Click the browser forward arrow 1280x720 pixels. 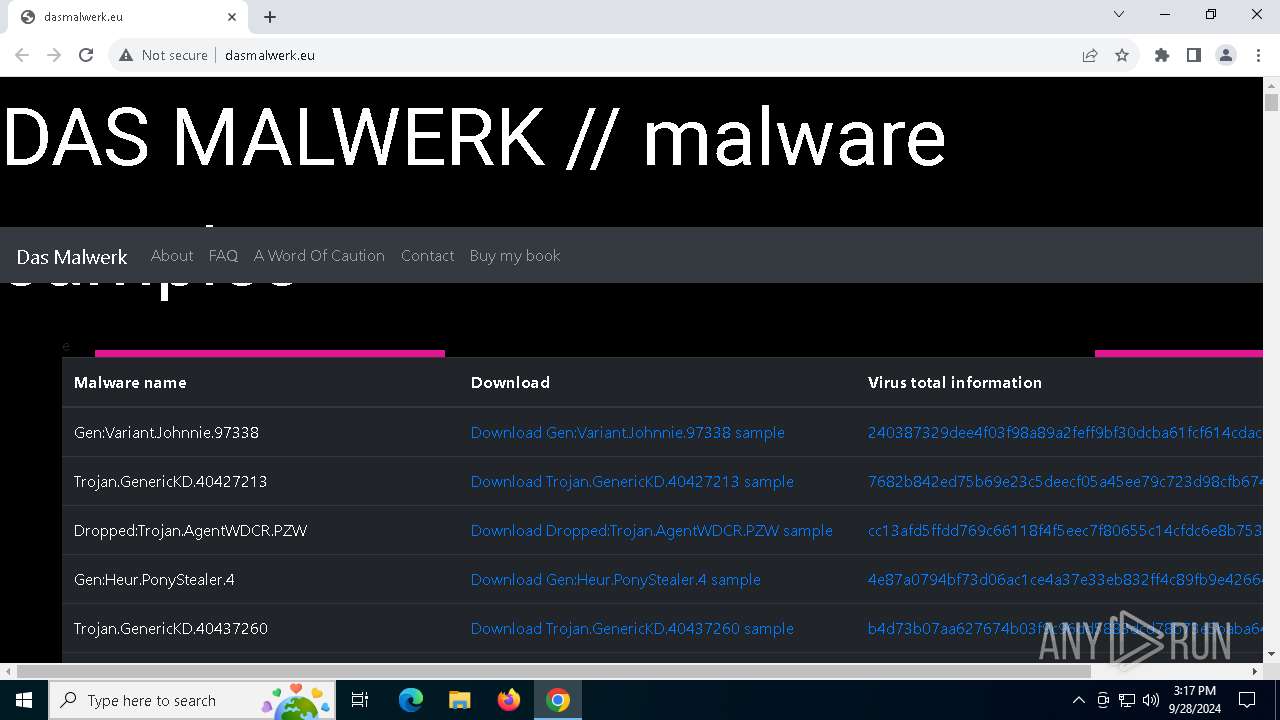coord(54,55)
